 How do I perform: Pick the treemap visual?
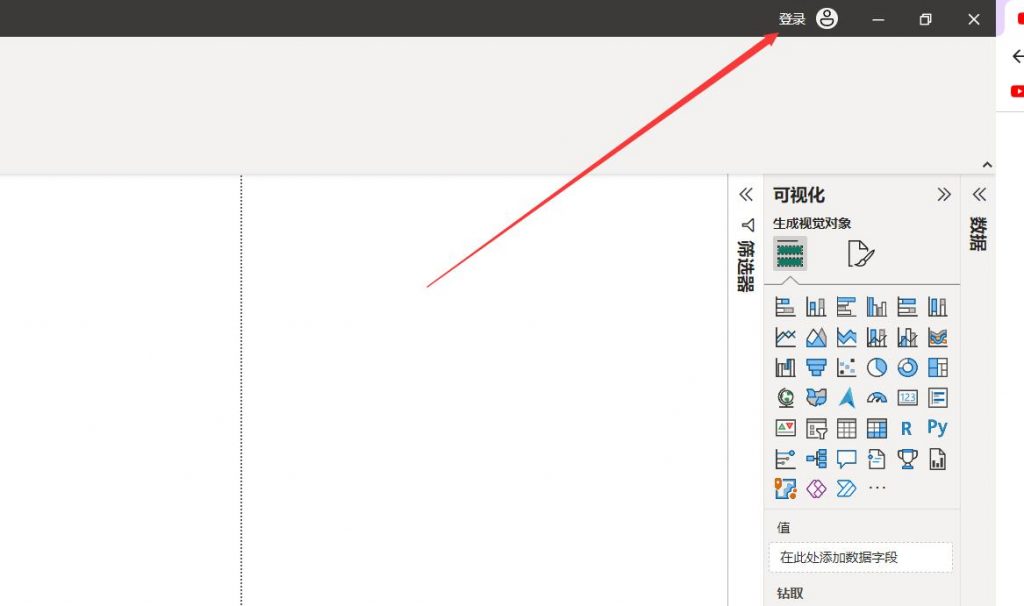pyautogui.click(x=938, y=368)
